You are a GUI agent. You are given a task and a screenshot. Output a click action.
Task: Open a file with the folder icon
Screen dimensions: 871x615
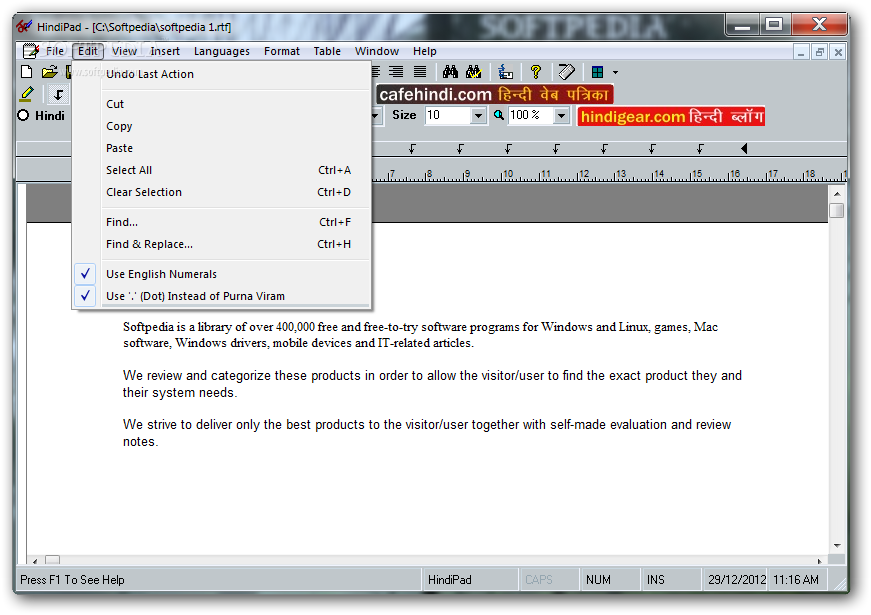tap(49, 72)
